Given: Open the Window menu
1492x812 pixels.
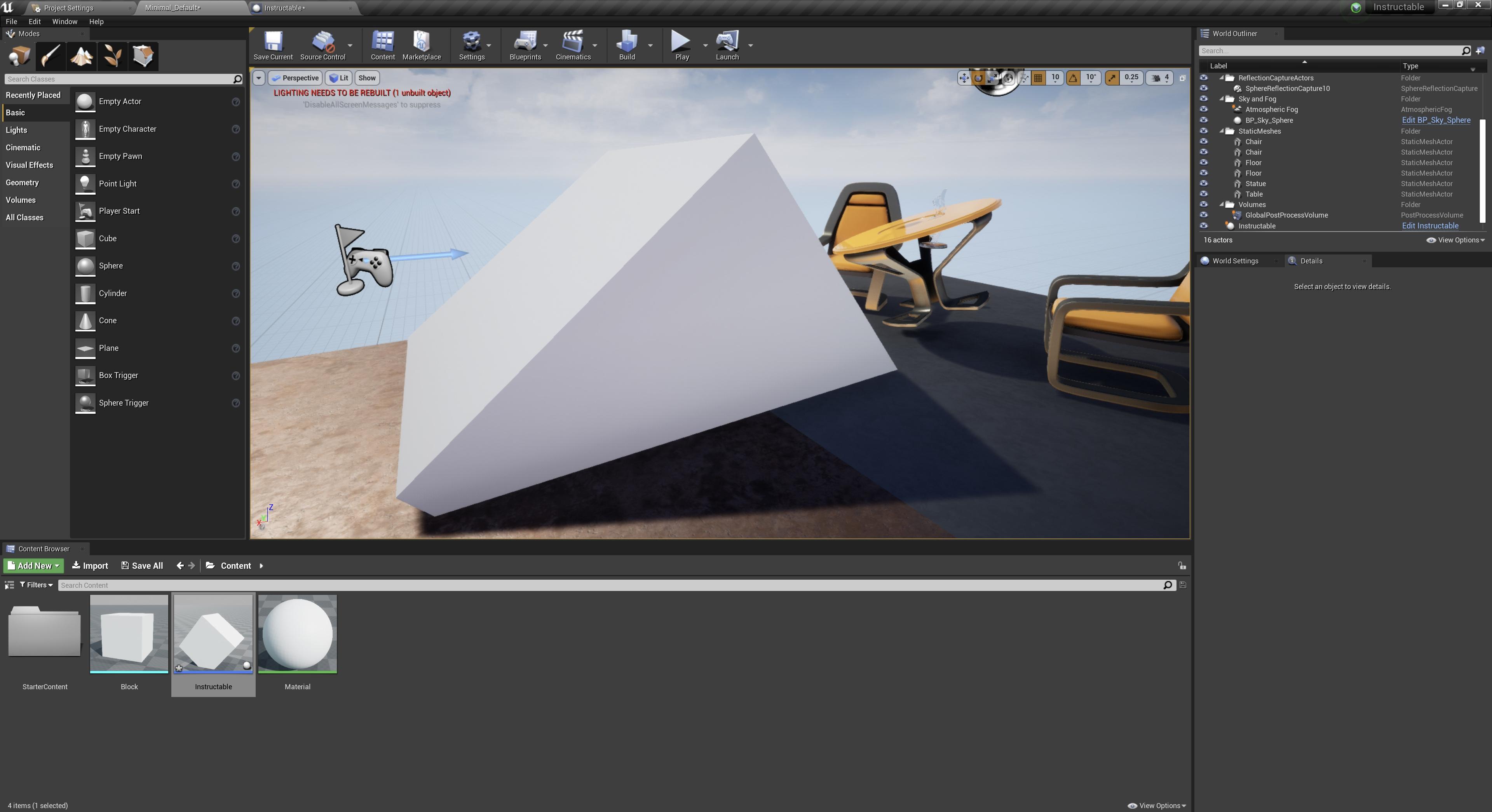Looking at the screenshot, I should pyautogui.click(x=64, y=21).
